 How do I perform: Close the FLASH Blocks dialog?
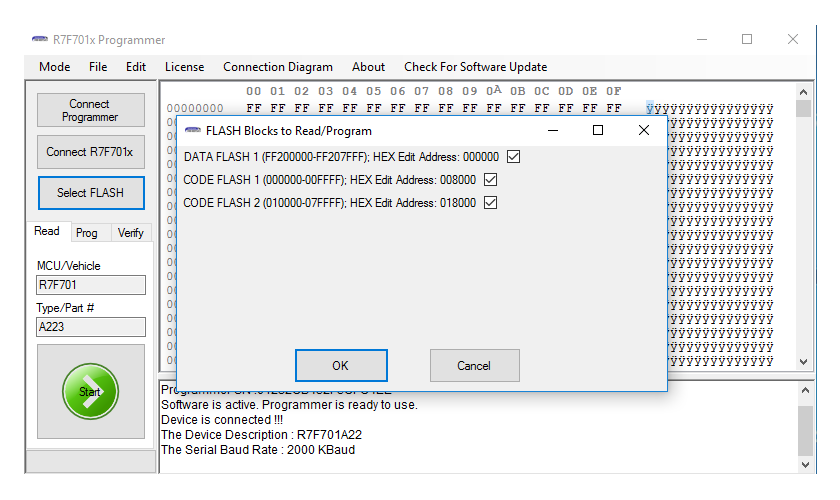click(644, 130)
